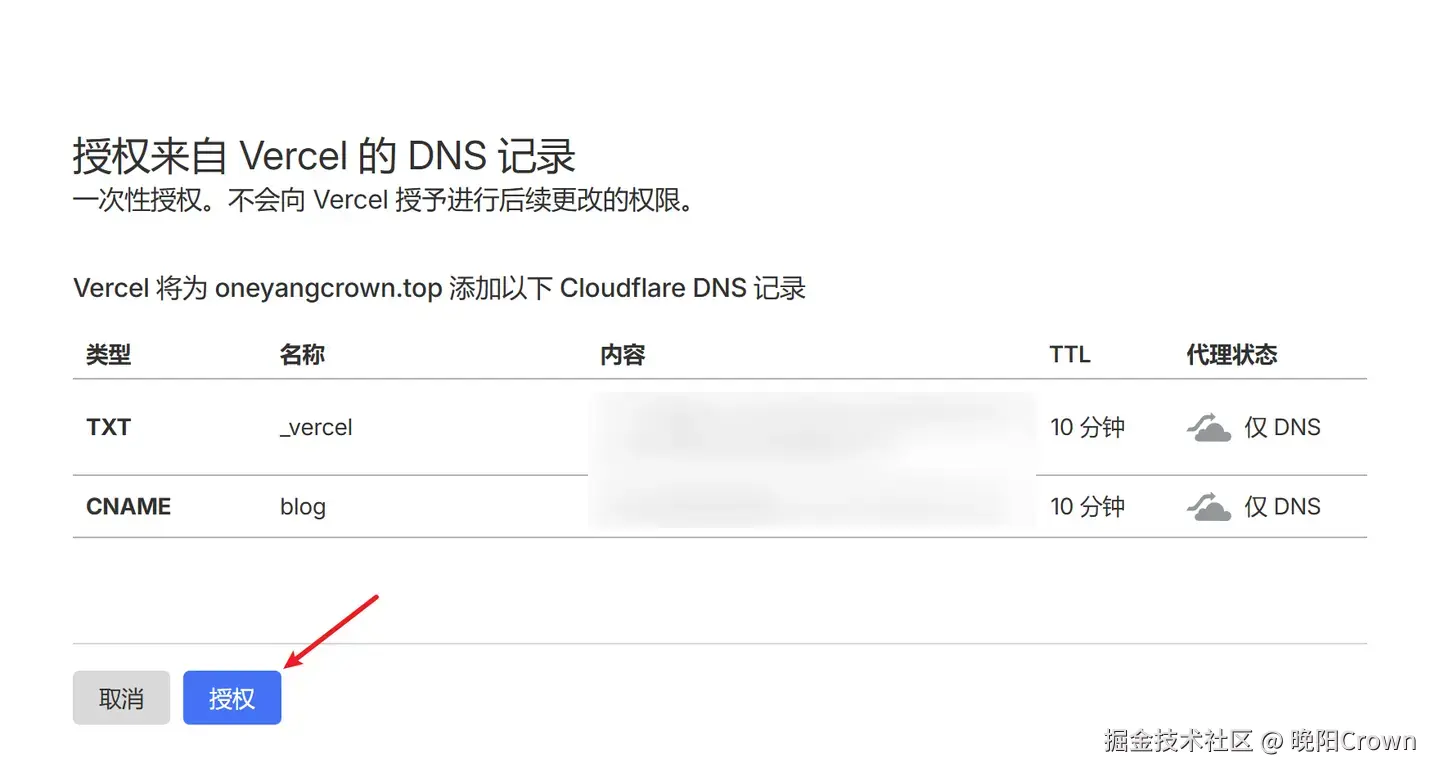Click the 内容 column header
Viewport: 1440px width, 777px height.
click(622, 355)
